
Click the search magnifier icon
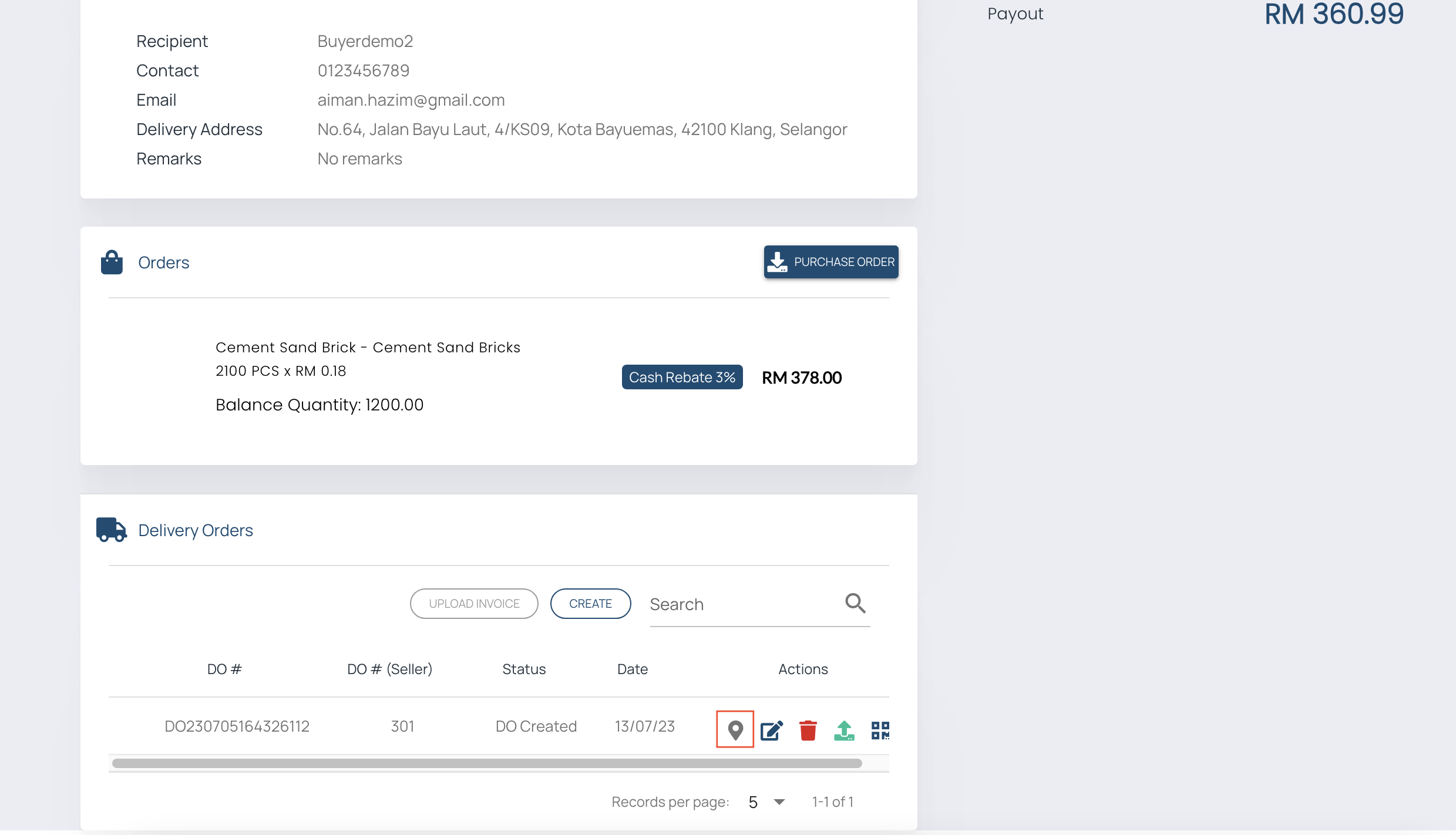tap(855, 603)
